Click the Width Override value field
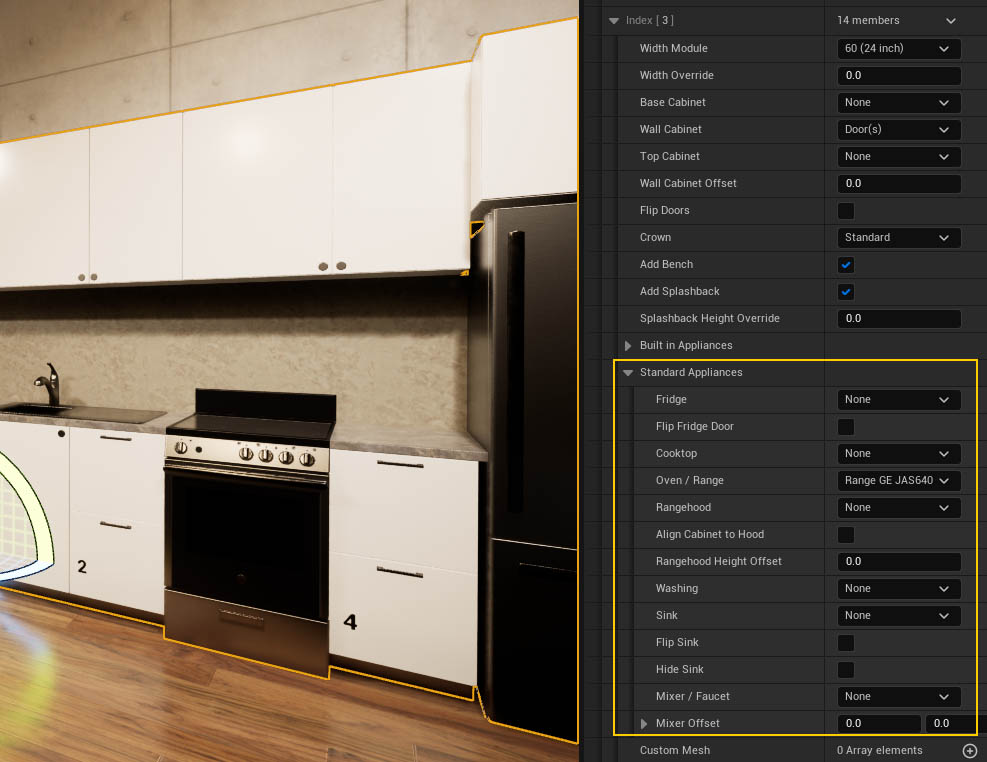Image resolution: width=987 pixels, height=762 pixels. point(898,76)
